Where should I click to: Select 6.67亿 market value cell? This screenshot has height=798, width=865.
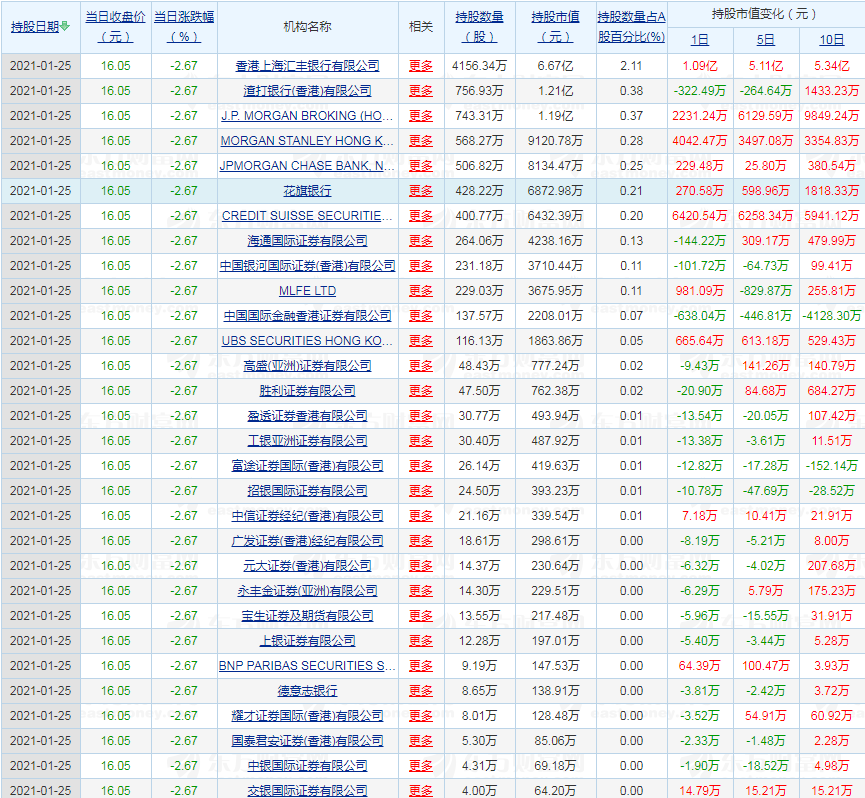556,66
